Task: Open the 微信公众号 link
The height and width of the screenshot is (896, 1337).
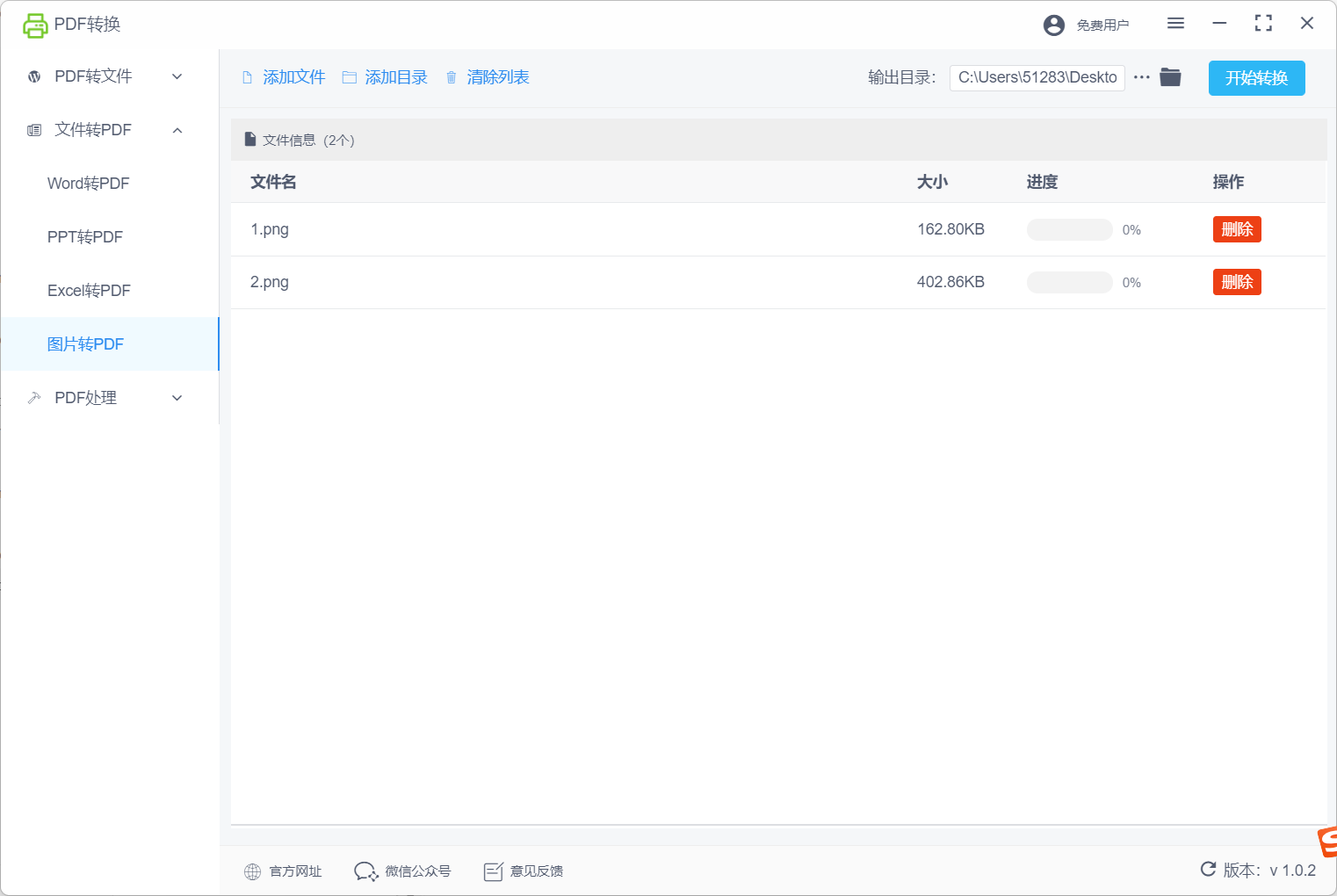Action: click(x=418, y=871)
